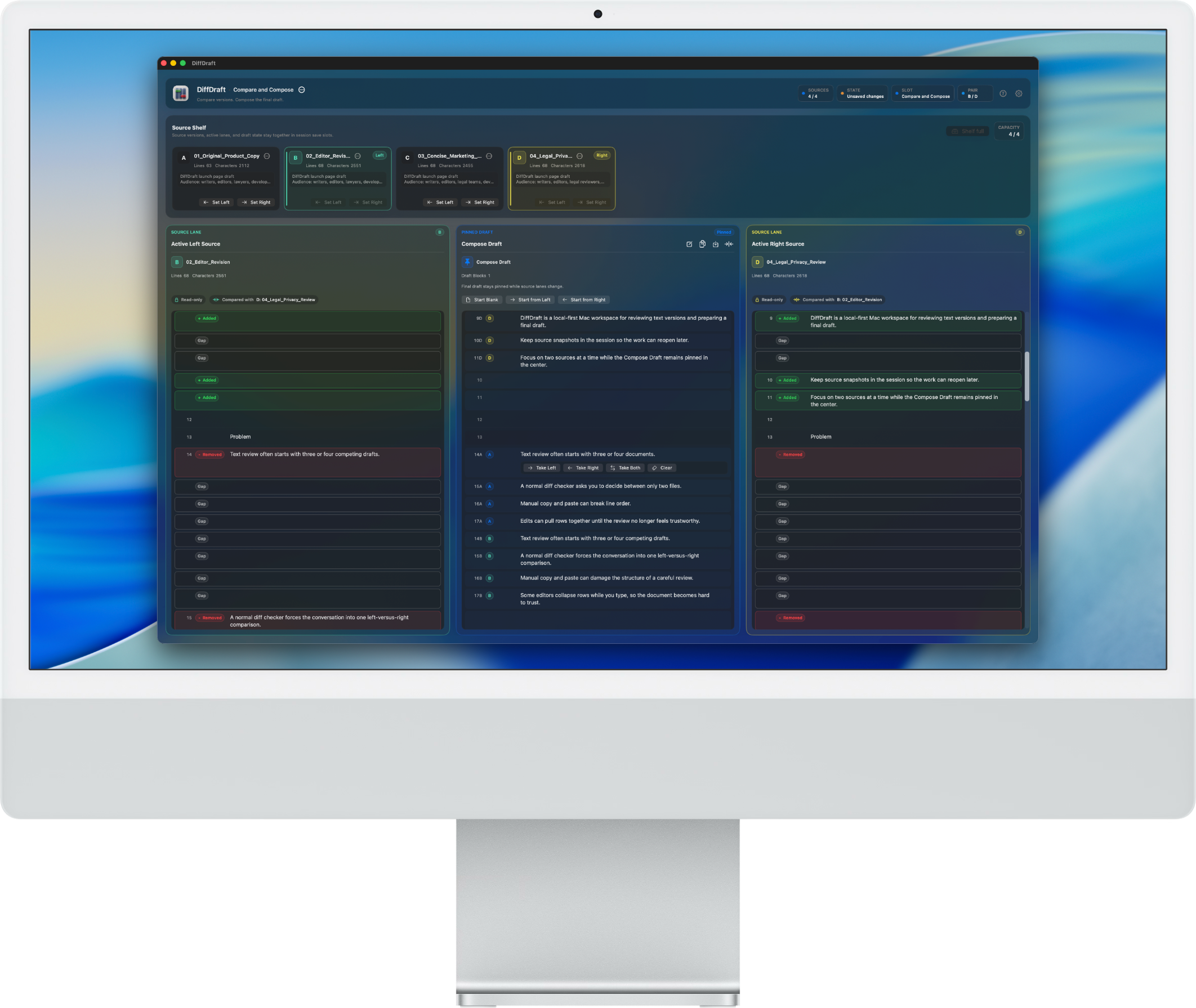
Task: Click the A source marker on draft row 15A
Action: pyautogui.click(x=490, y=487)
